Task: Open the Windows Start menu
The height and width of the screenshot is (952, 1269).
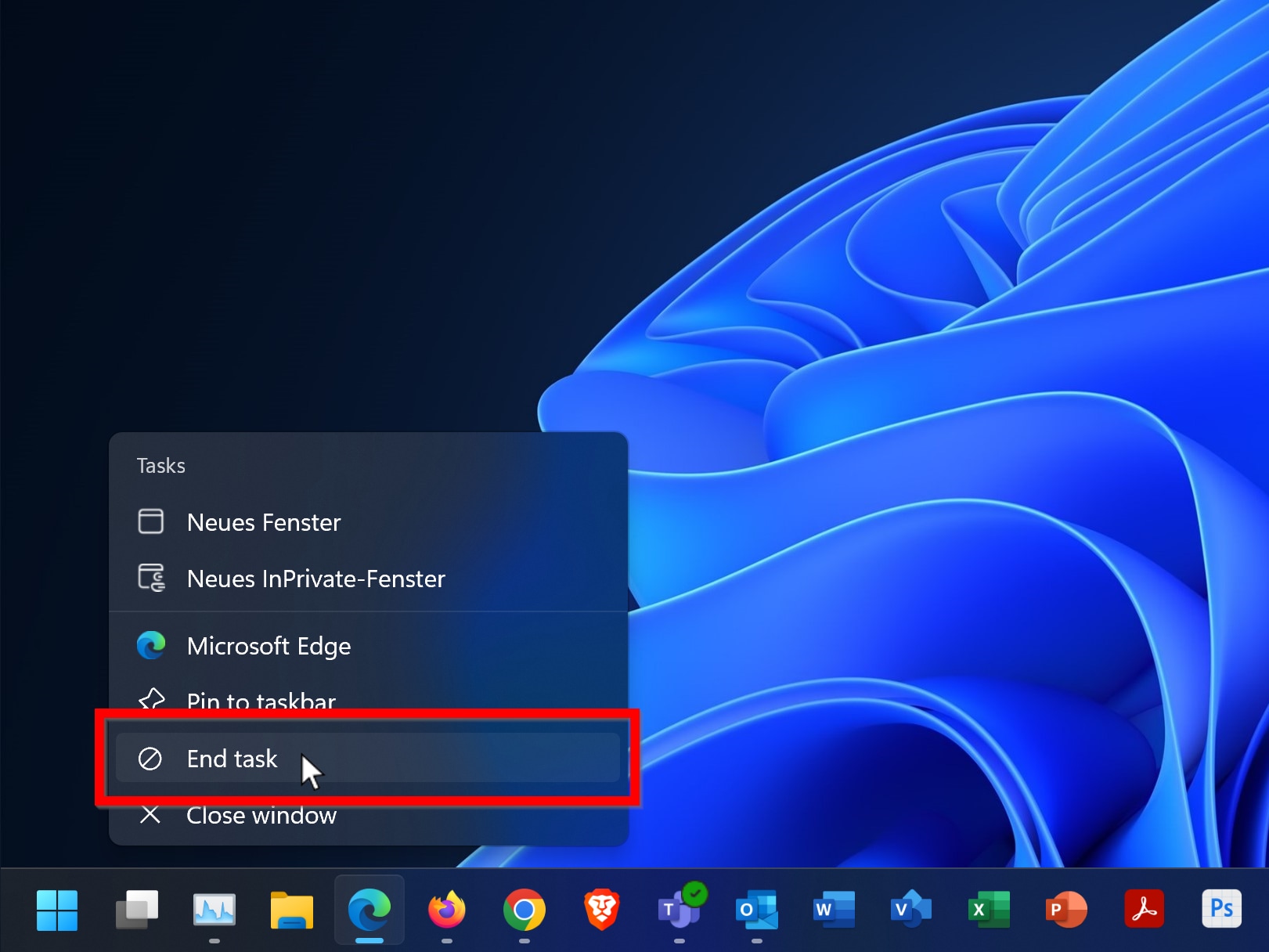Action: click(57, 910)
